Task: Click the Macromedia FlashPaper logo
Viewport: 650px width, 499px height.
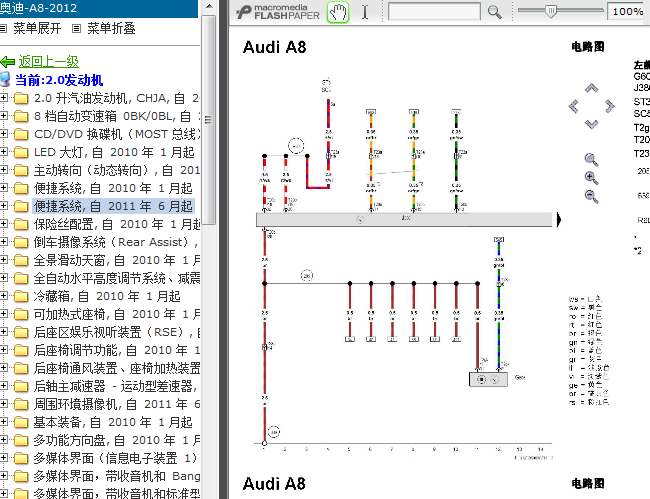Action: (279, 12)
